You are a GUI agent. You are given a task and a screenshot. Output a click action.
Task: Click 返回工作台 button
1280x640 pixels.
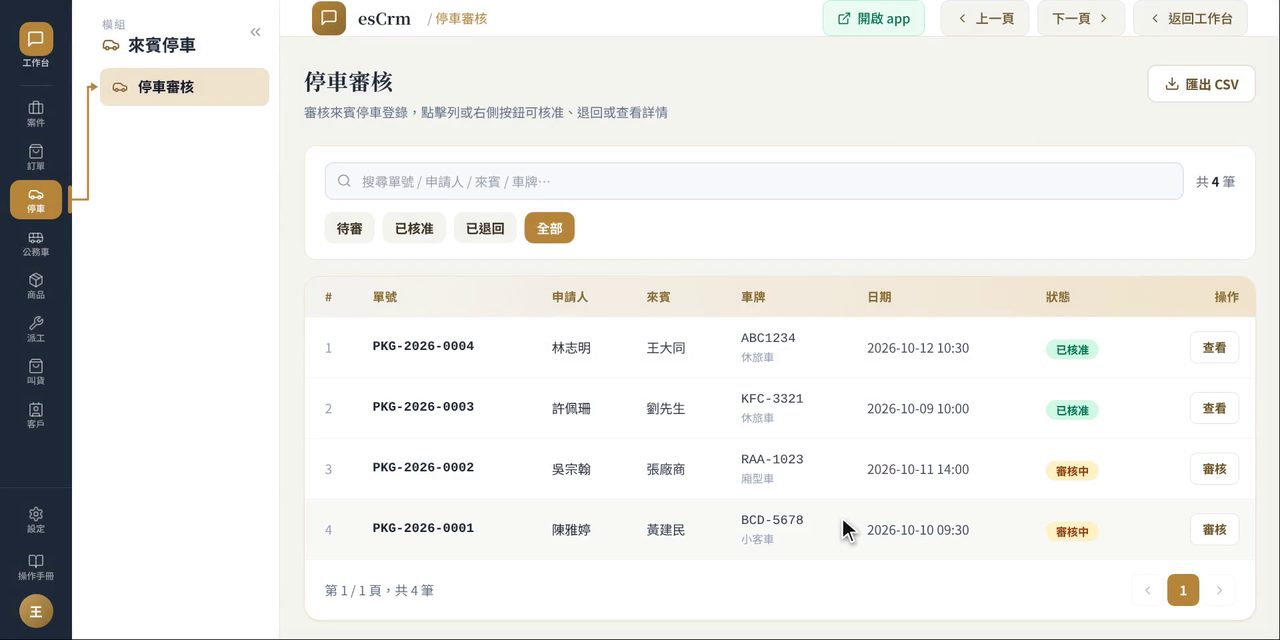click(1190, 18)
